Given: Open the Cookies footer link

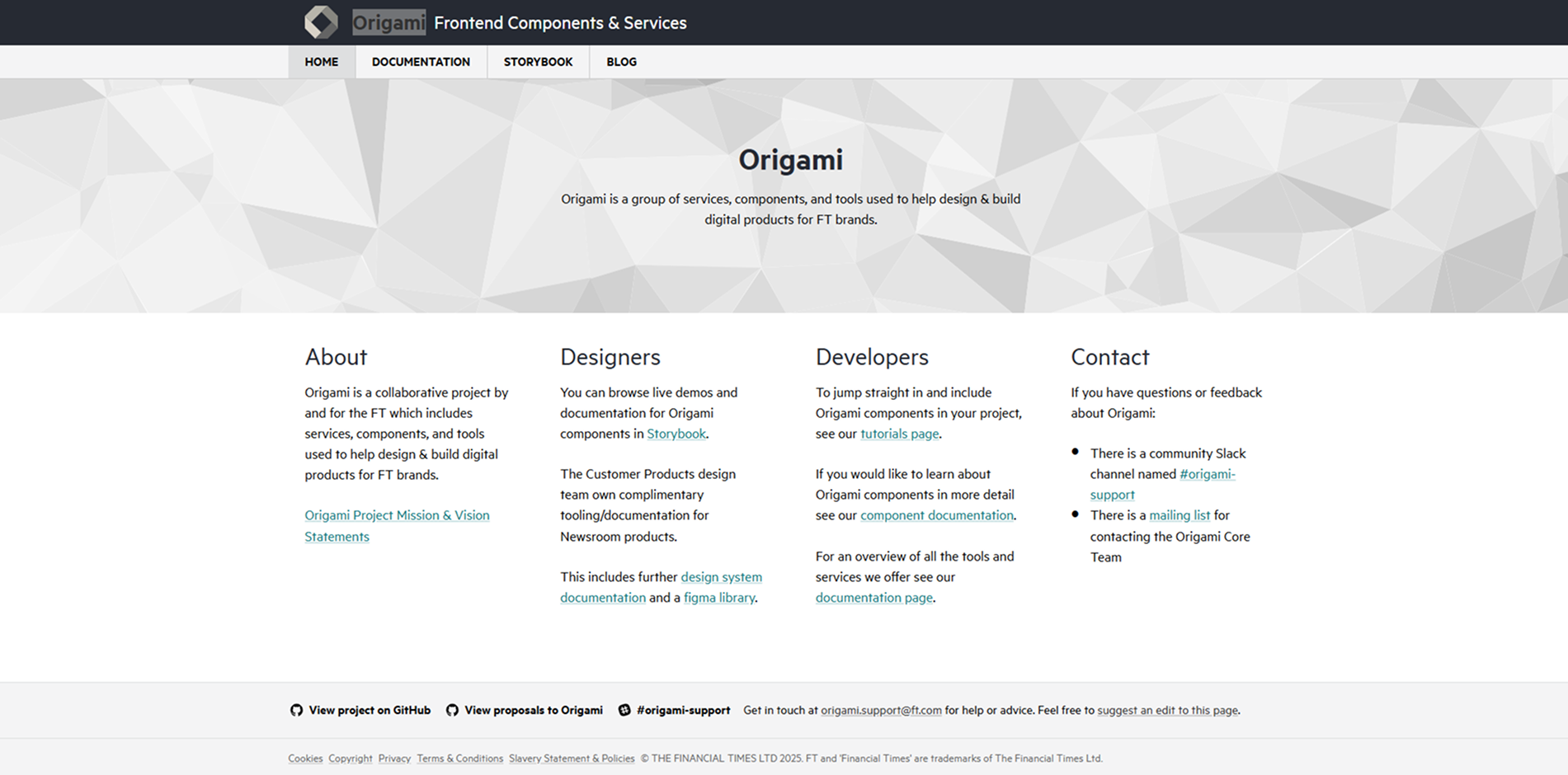Looking at the screenshot, I should [305, 759].
